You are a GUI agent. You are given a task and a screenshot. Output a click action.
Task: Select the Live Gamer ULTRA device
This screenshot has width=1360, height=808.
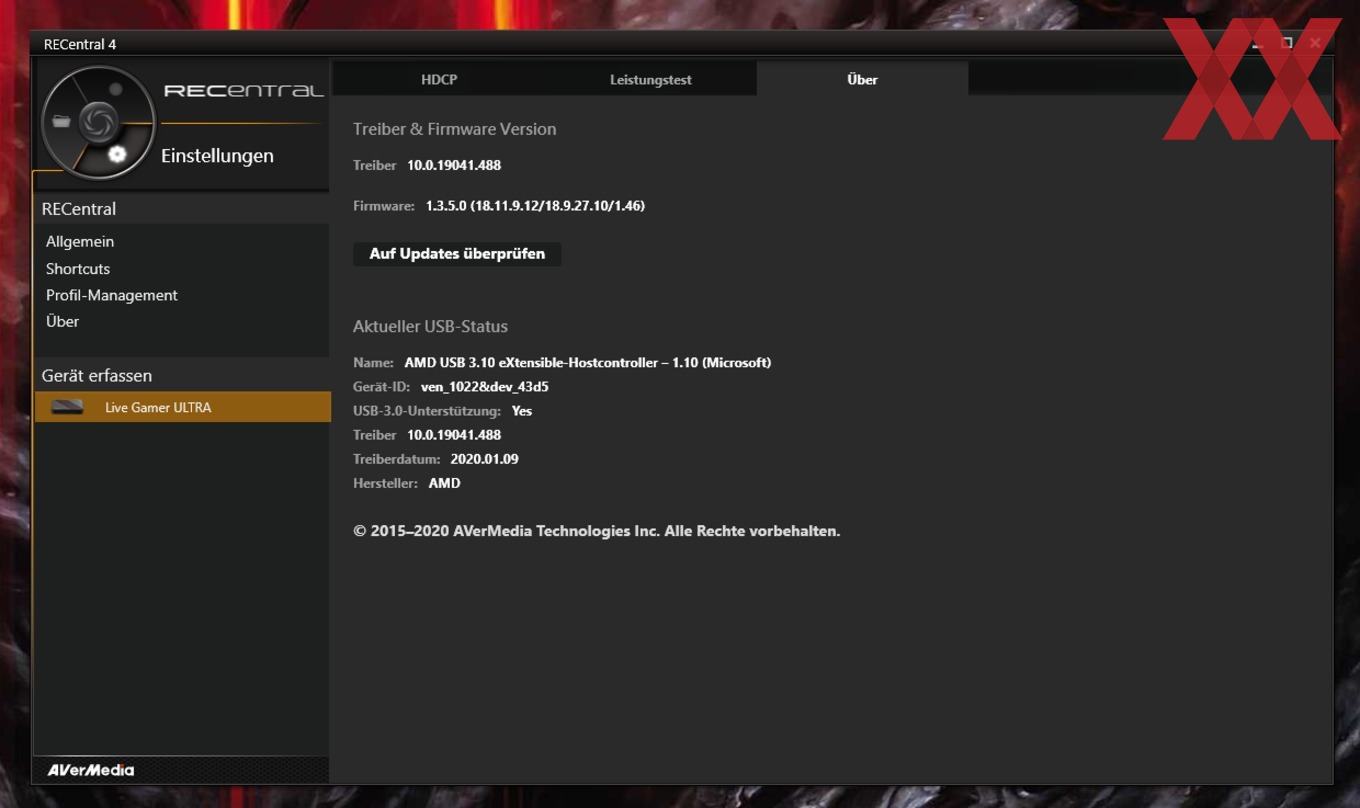(182, 407)
